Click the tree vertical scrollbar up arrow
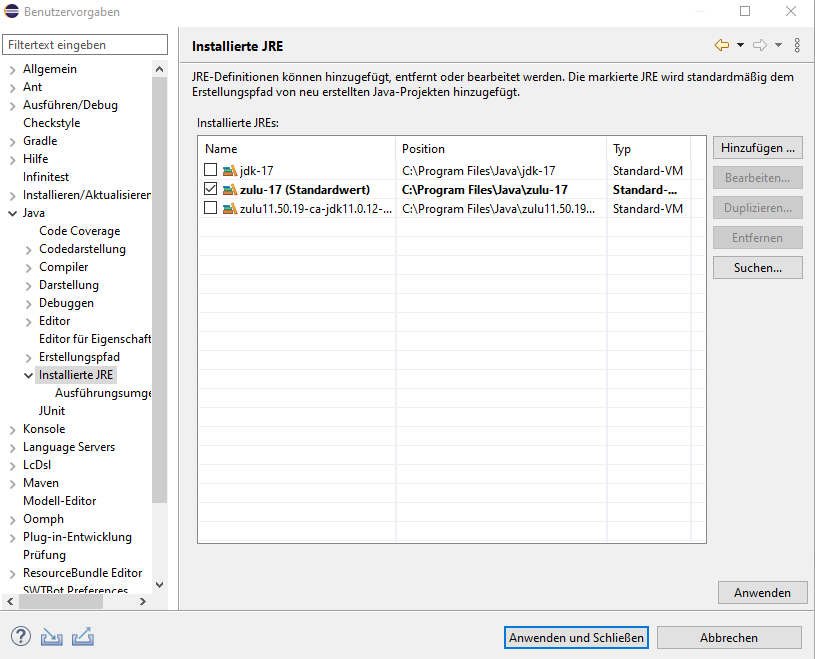This screenshot has width=815, height=659. 160,69
